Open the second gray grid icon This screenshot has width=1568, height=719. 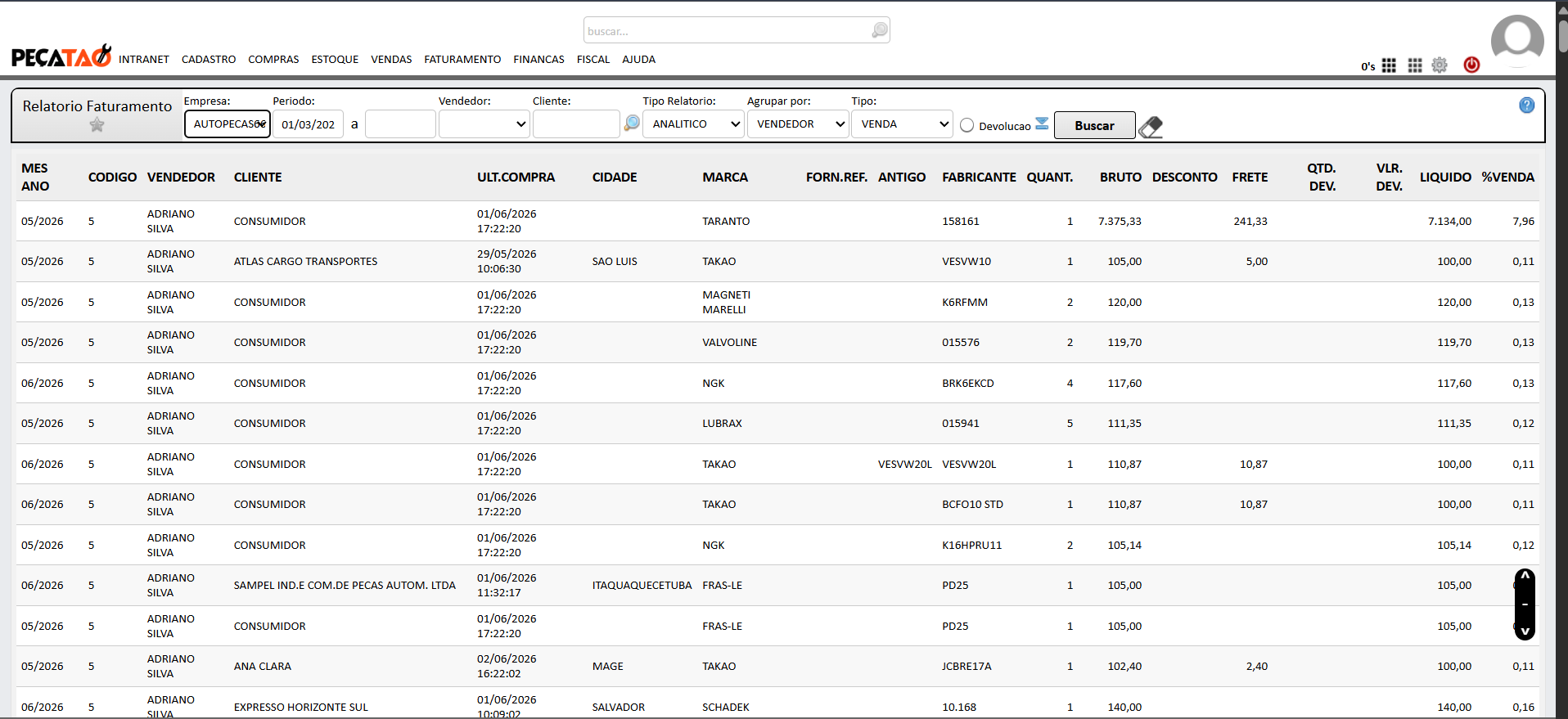pyautogui.click(x=1415, y=65)
